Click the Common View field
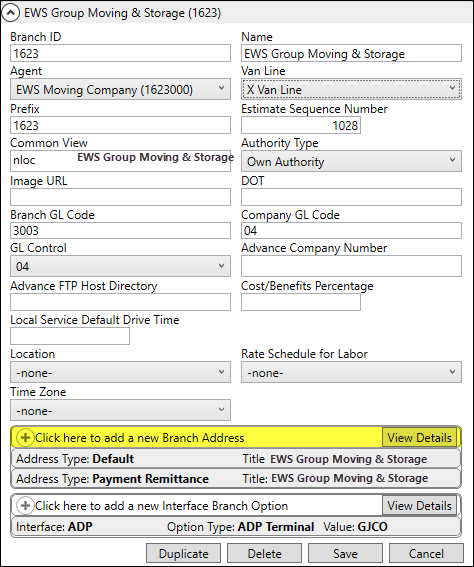The width and height of the screenshot is (474, 567). pyautogui.click(x=120, y=161)
